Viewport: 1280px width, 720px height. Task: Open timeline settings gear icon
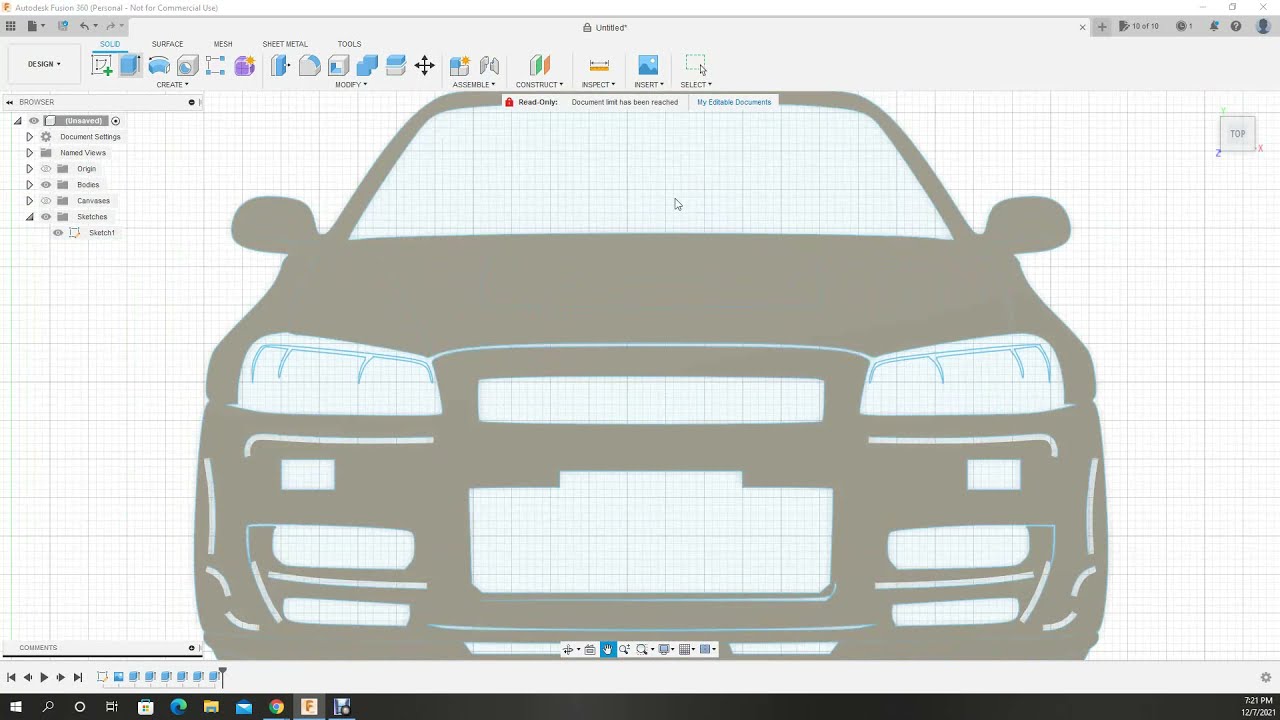[x=1265, y=677]
